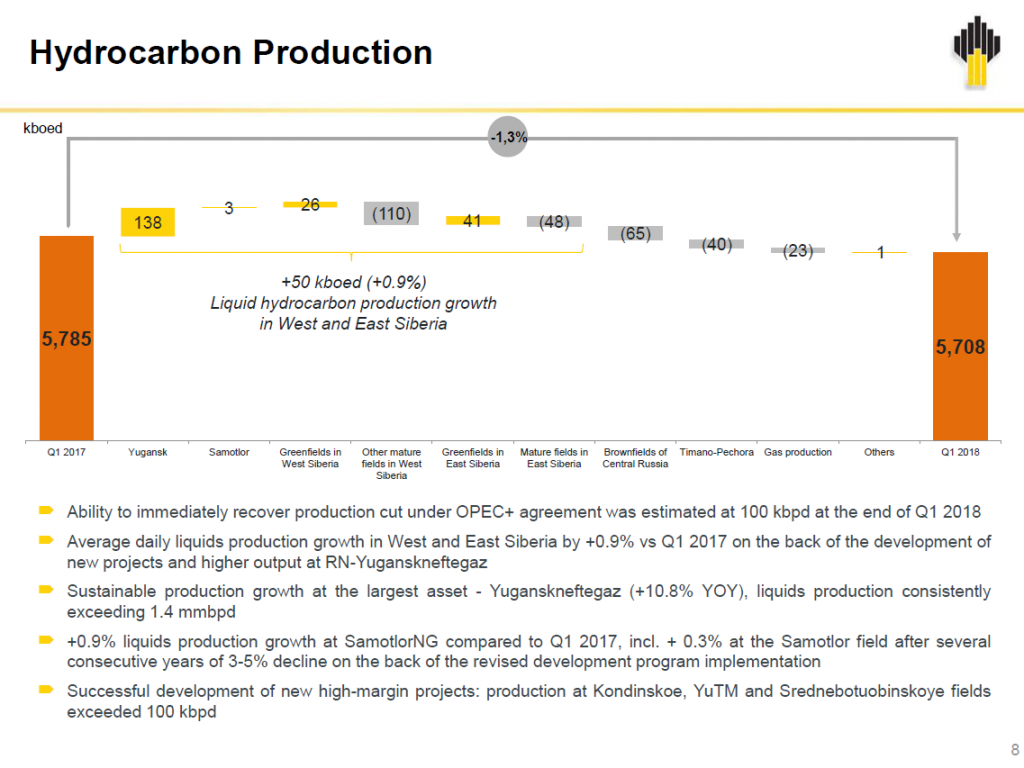Click the yellow bar labeled 41

472,220
